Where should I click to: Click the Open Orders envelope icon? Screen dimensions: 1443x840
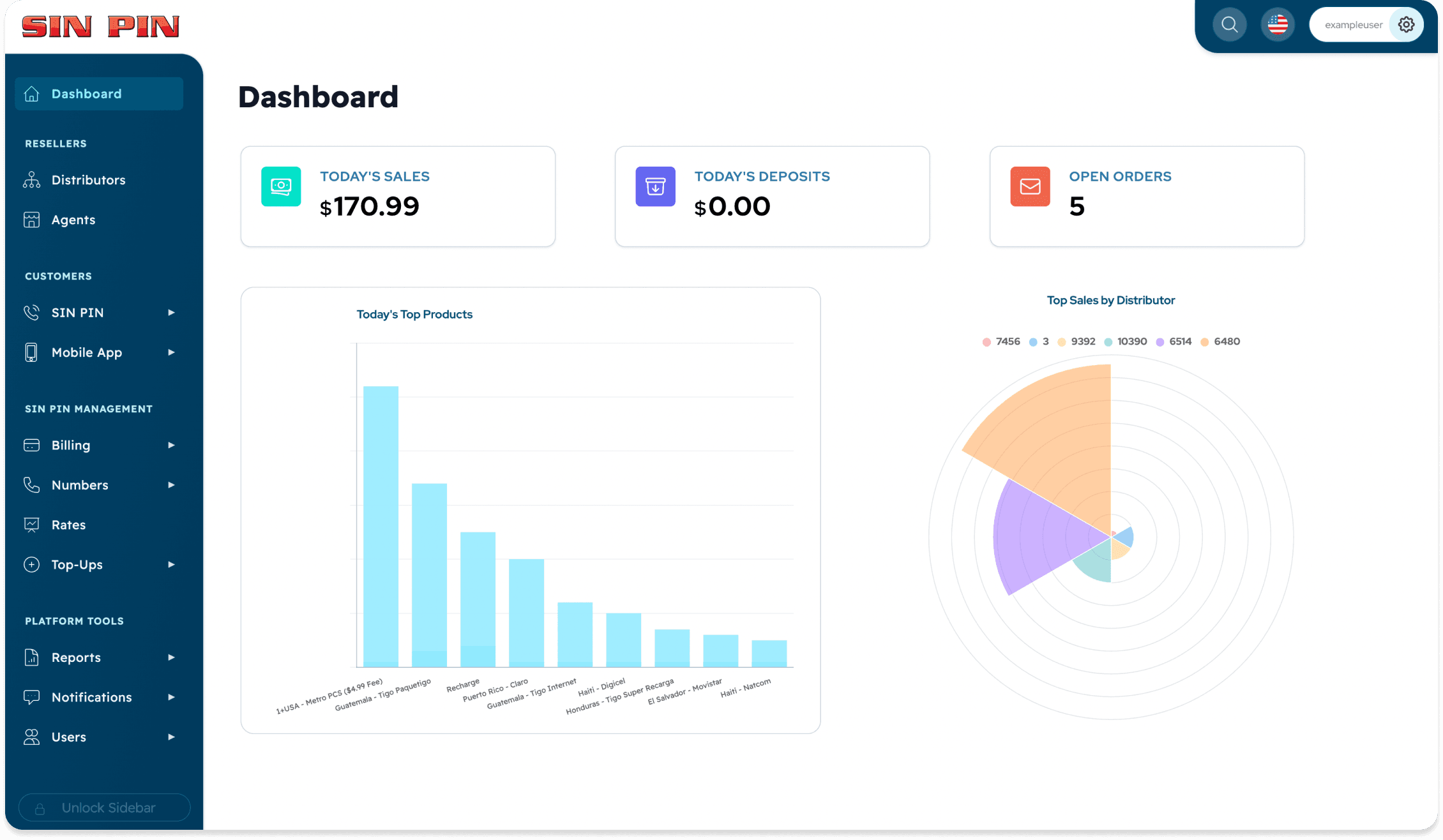[x=1030, y=186]
